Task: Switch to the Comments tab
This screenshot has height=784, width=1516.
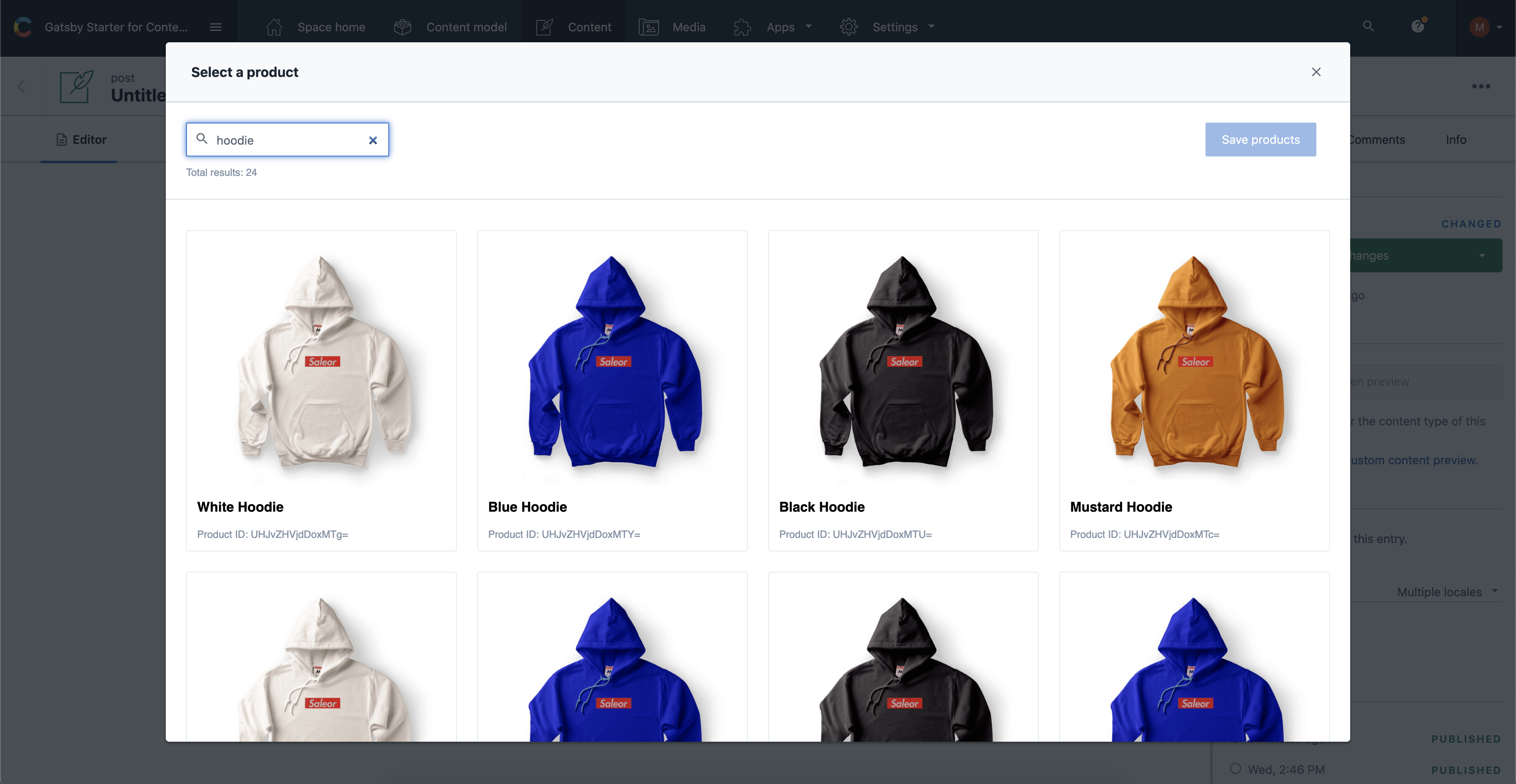Action: pos(1374,140)
